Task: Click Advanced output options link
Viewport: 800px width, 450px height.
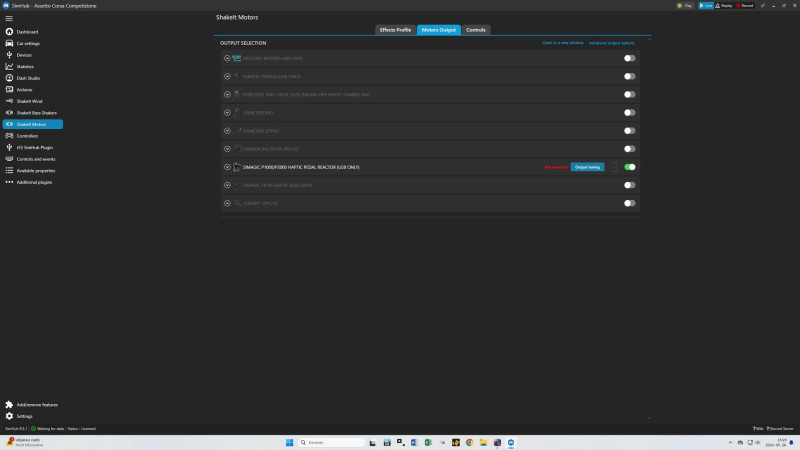Action: (612, 43)
